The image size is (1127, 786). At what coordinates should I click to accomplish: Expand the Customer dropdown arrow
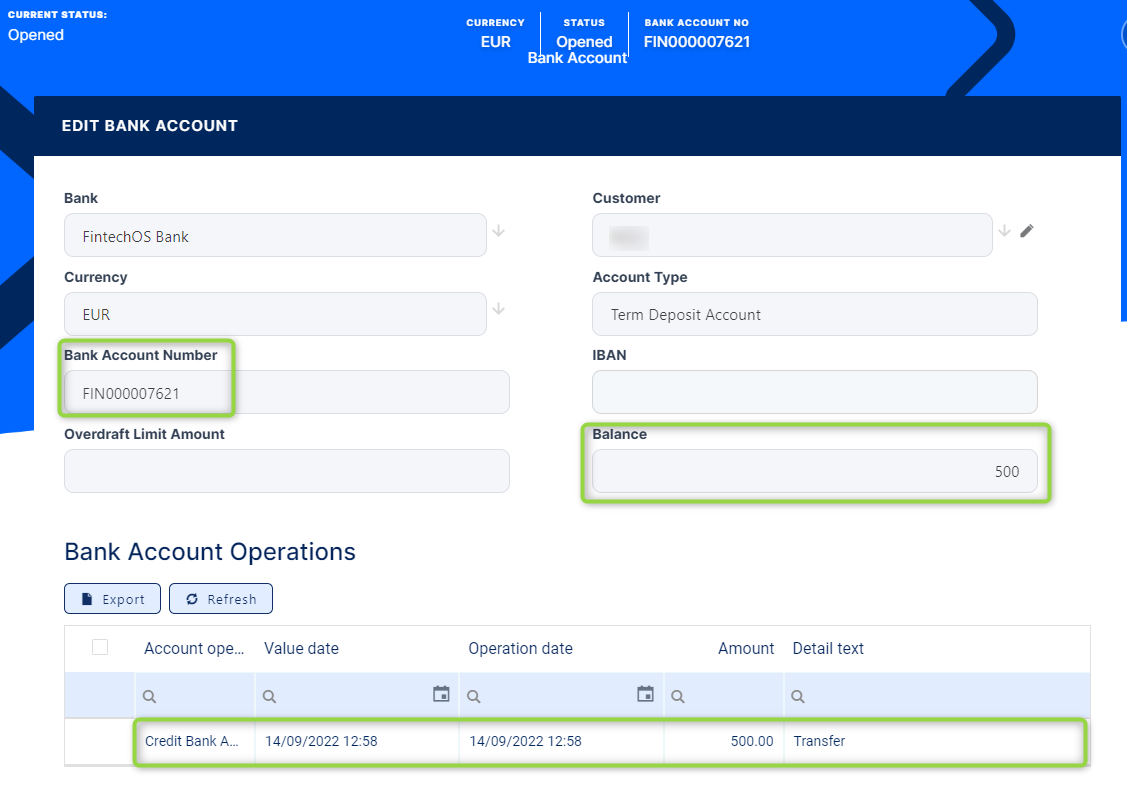(x=1005, y=231)
